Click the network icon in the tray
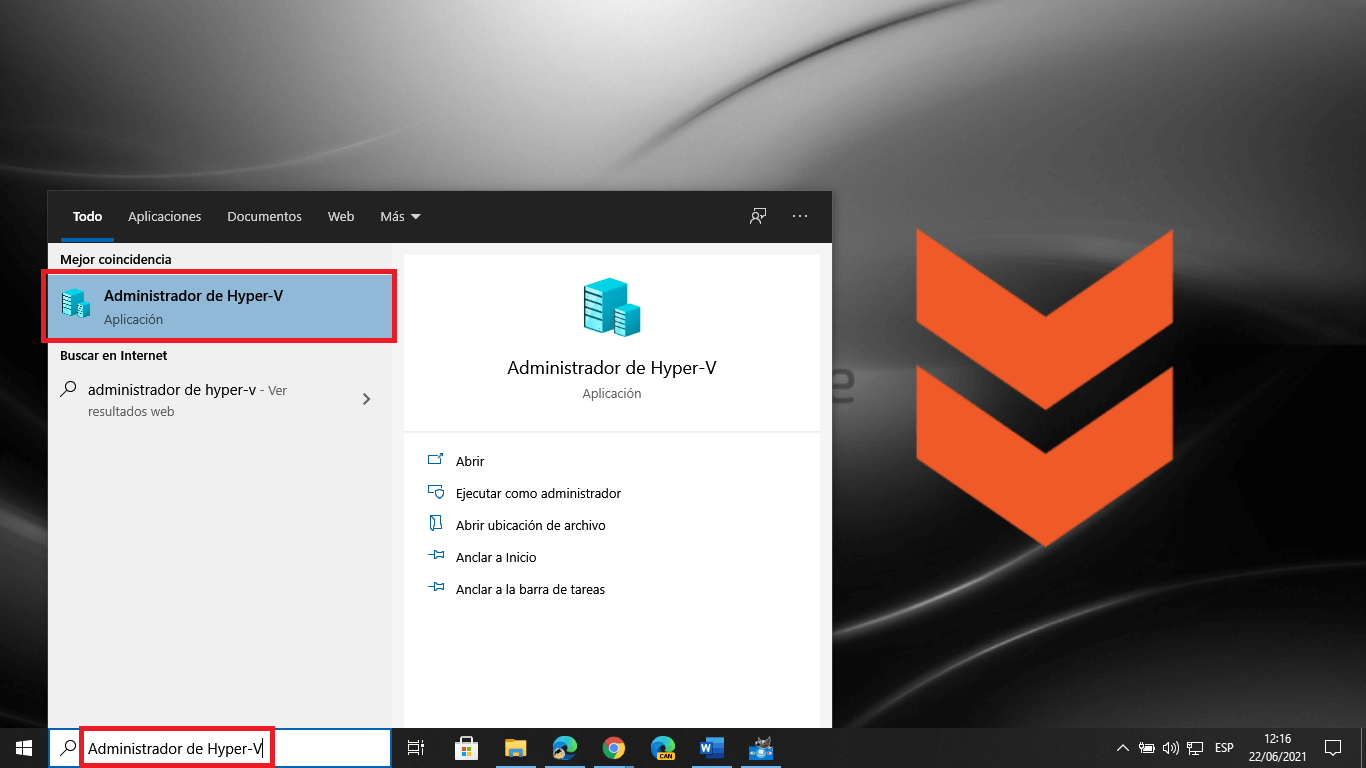Screen dimensions: 1366x768 (x=1195, y=748)
